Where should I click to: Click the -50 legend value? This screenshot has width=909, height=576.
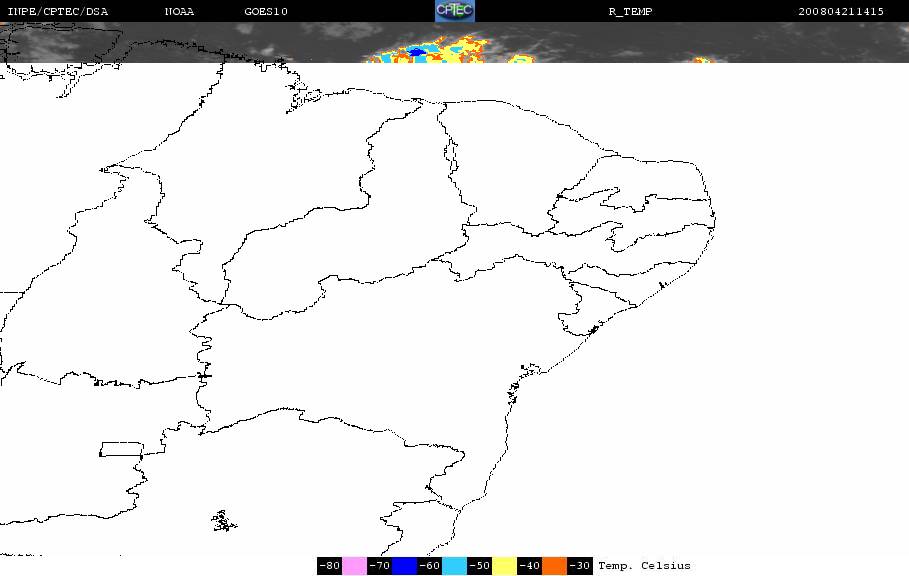pyautogui.click(x=479, y=566)
